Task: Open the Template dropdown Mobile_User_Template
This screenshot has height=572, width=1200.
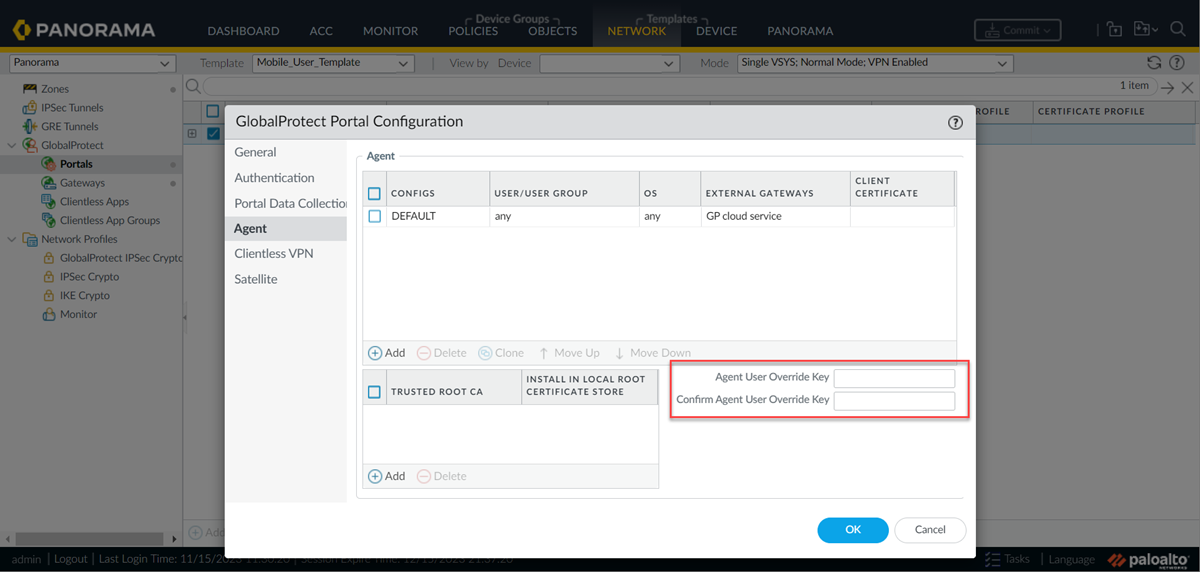Action: (x=333, y=63)
